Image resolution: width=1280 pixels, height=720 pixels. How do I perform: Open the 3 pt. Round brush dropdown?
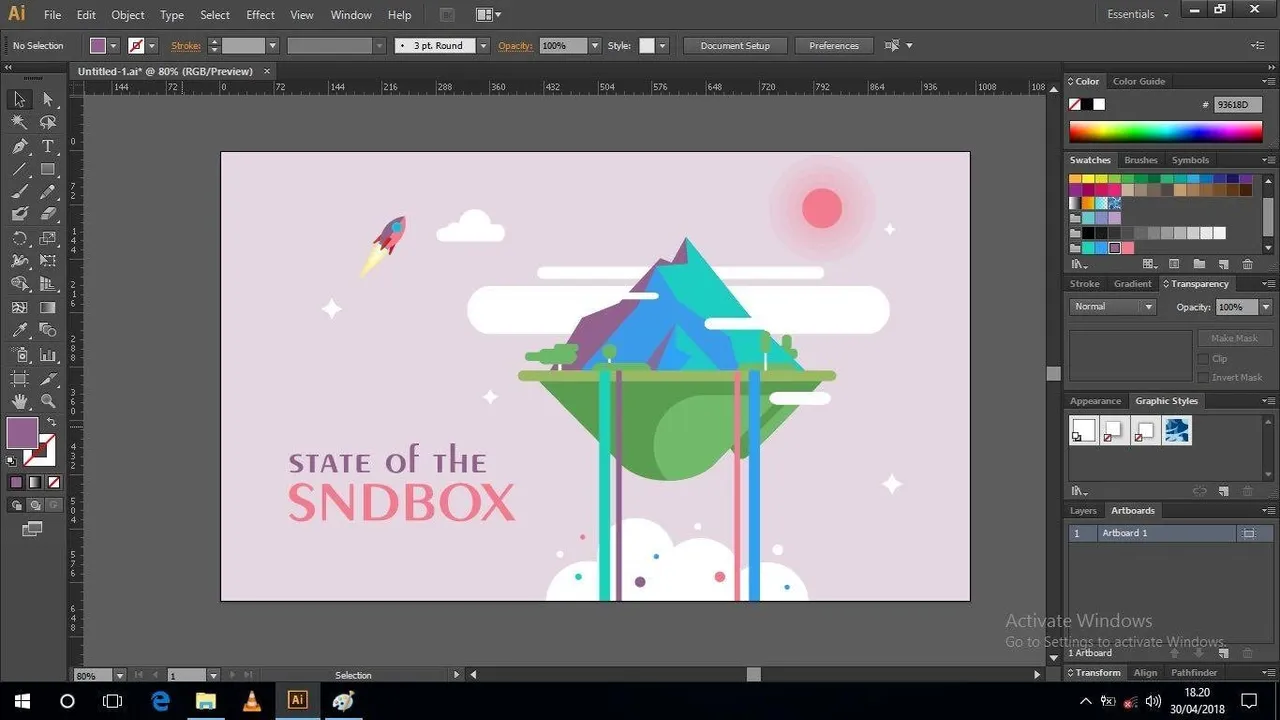(x=484, y=46)
